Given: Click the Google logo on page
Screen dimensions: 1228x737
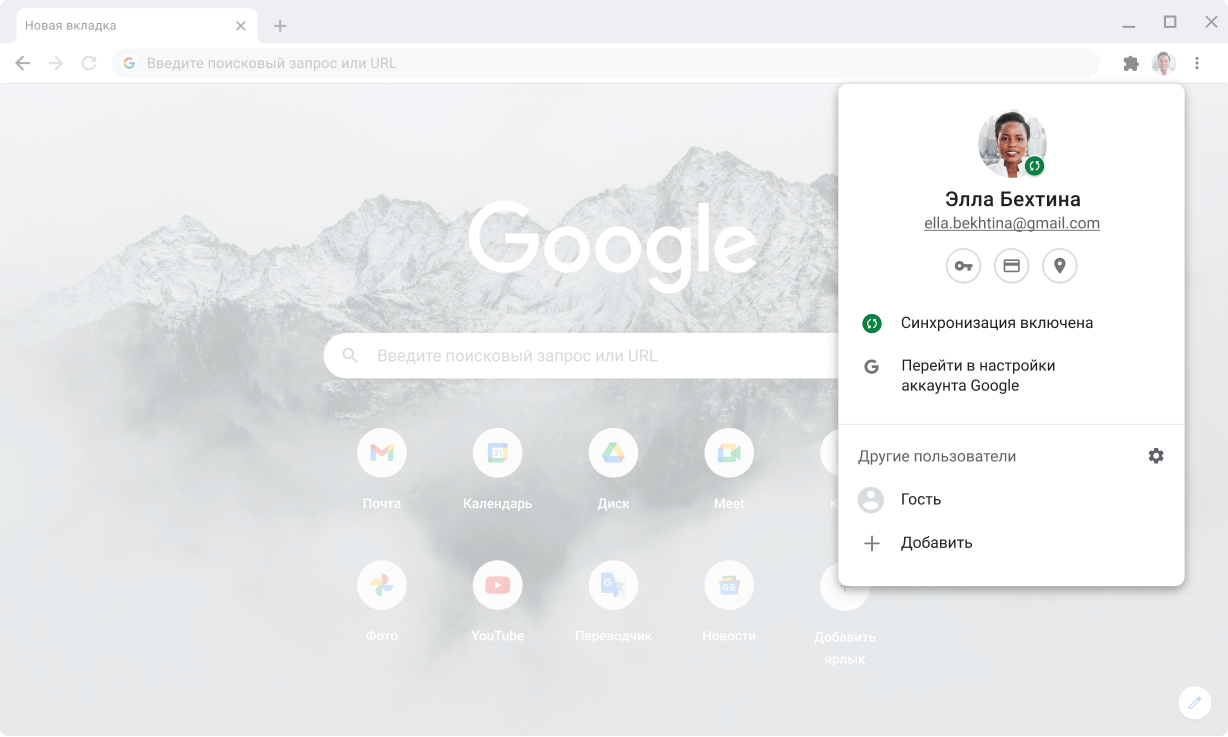Looking at the screenshot, I should (x=613, y=245).
